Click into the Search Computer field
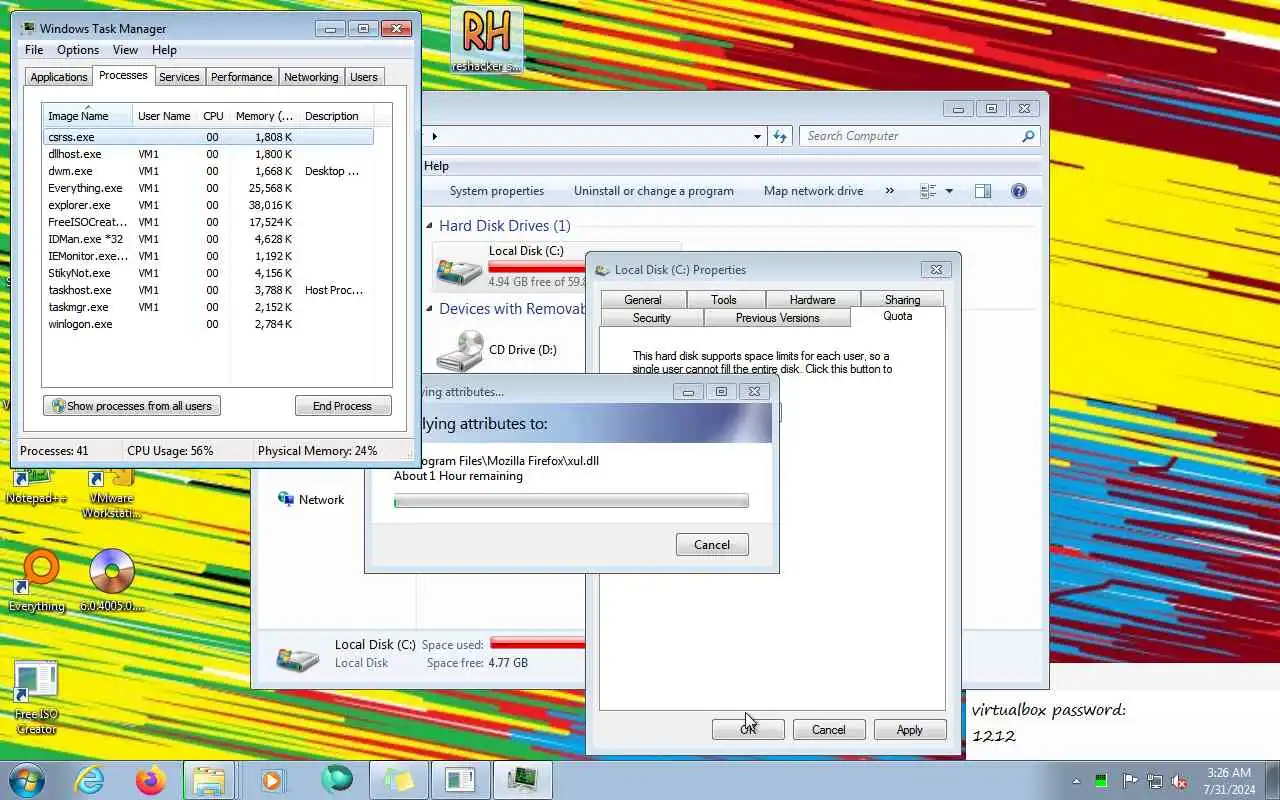Image resolution: width=1280 pixels, height=800 pixels. tap(910, 136)
